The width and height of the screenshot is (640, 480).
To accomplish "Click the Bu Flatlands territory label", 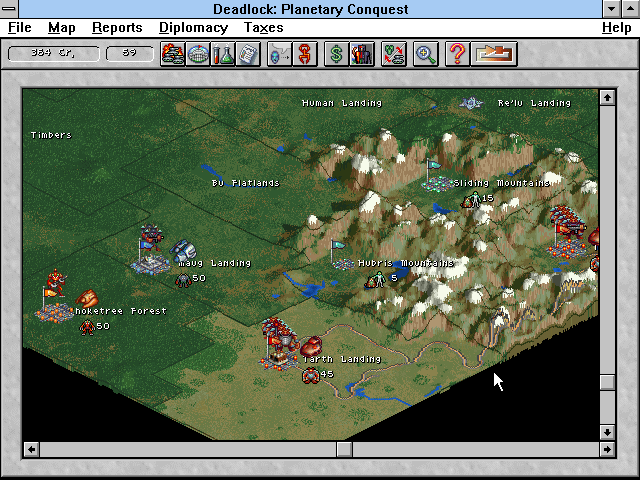I will click(x=246, y=183).
